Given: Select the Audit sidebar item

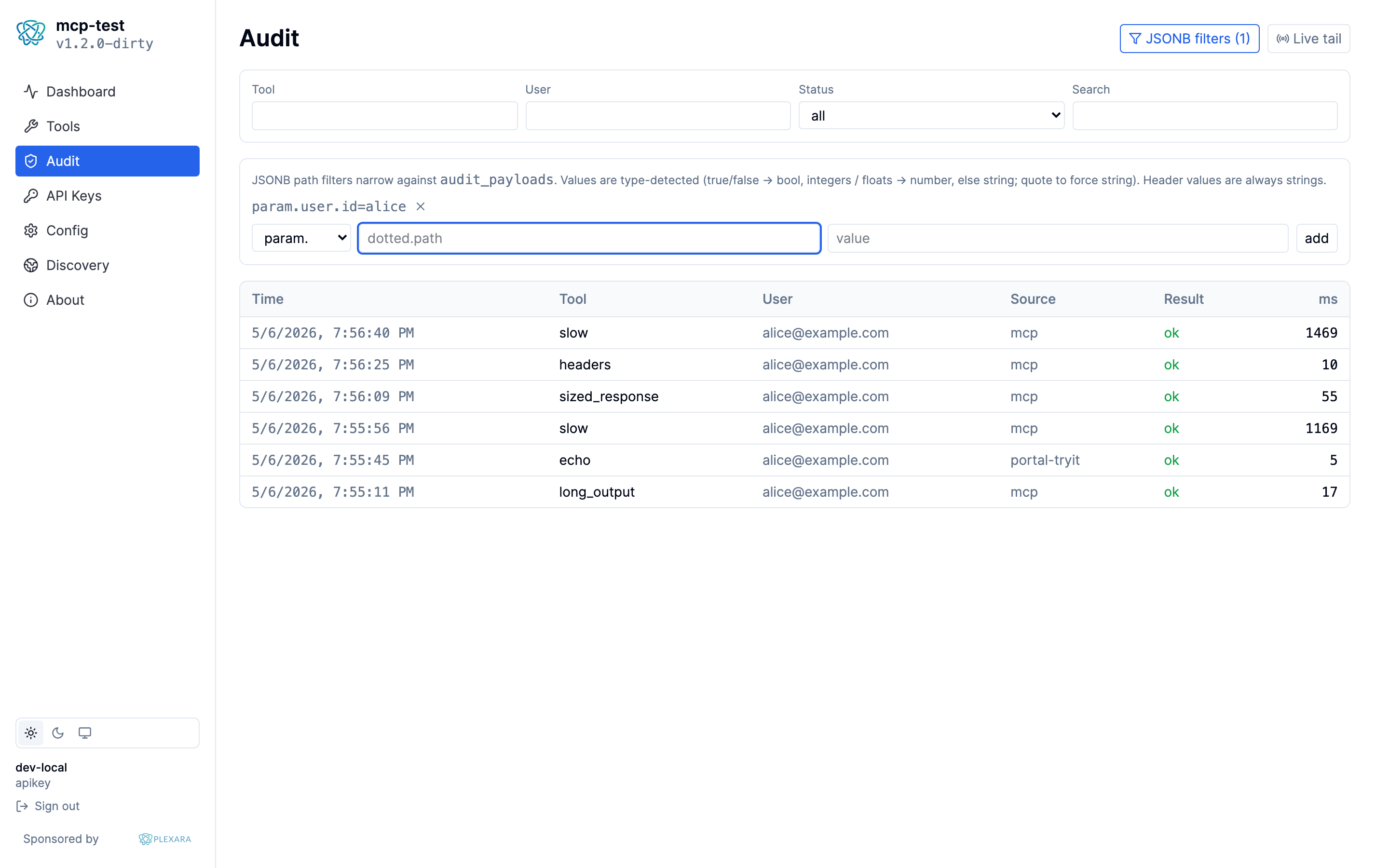Looking at the screenshot, I should click(108, 161).
